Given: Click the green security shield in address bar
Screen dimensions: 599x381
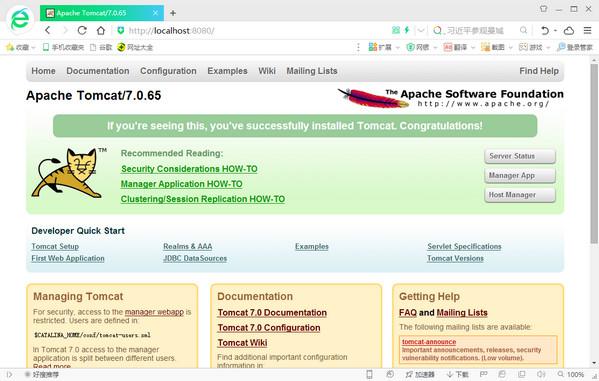Looking at the screenshot, I should coord(121,30).
